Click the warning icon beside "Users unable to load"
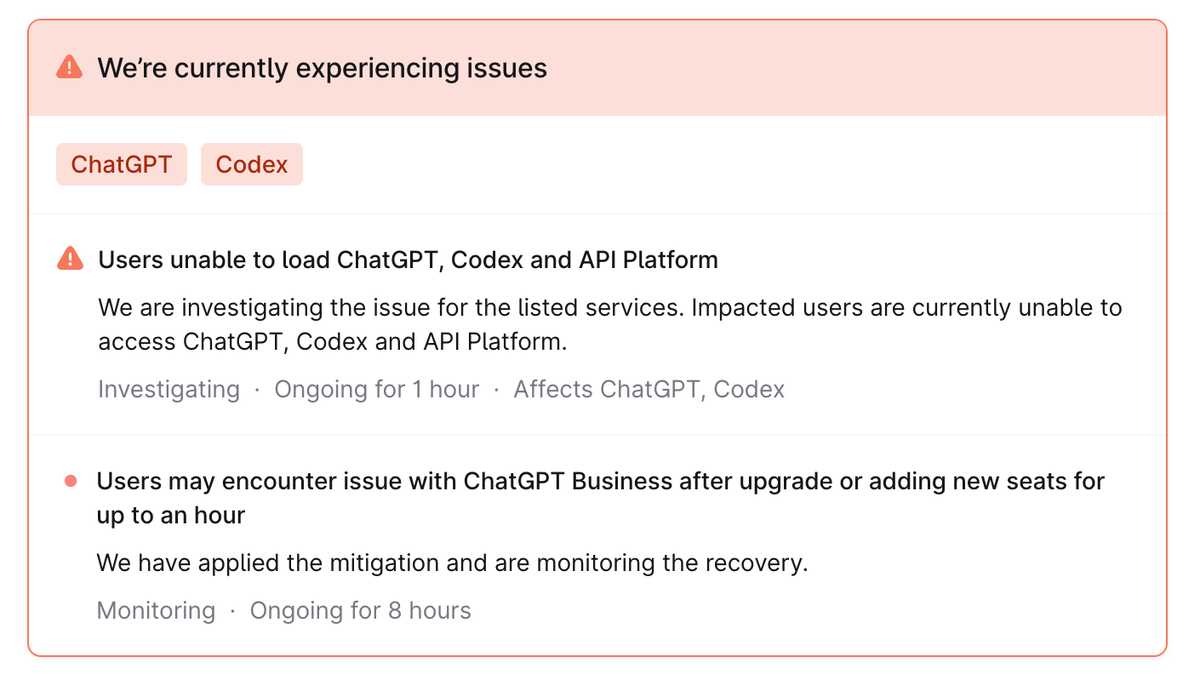Image resolution: width=1200 pixels, height=674 pixels. [70, 260]
